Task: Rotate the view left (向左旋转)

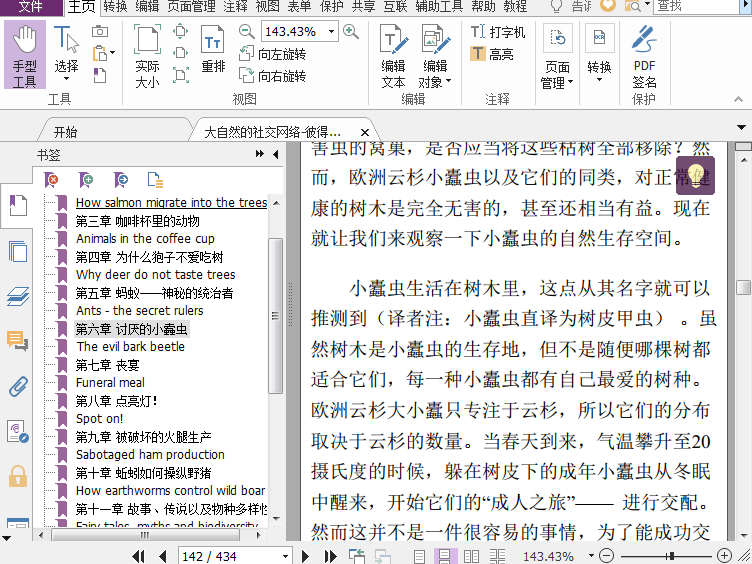Action: 272,54
